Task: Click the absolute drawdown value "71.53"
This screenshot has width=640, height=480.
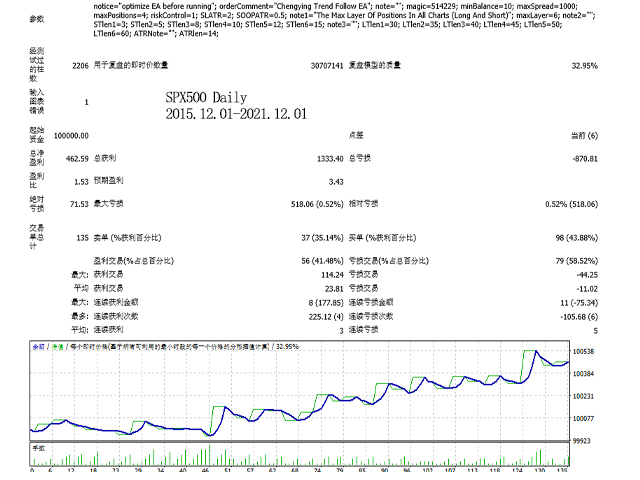Action: 79,204
